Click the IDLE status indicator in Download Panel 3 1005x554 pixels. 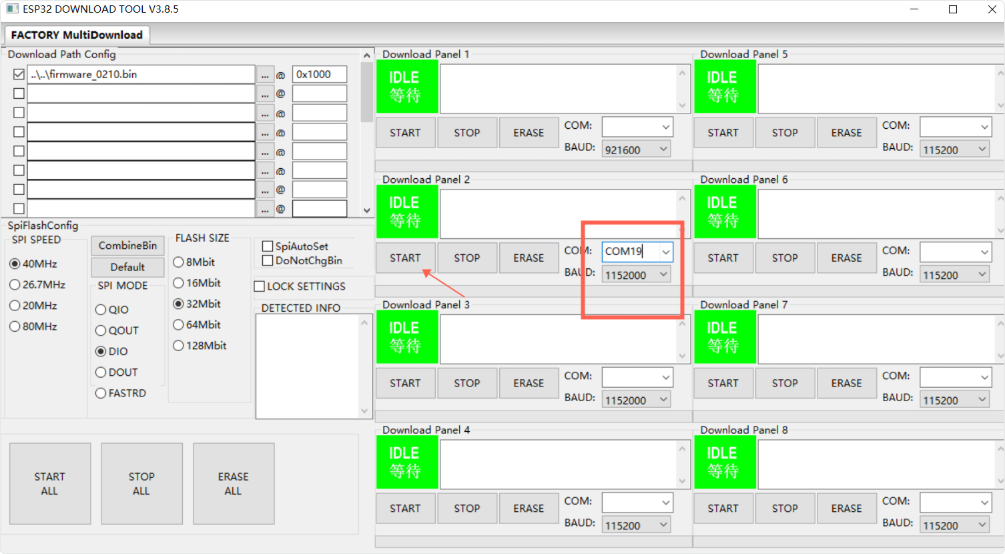click(407, 337)
